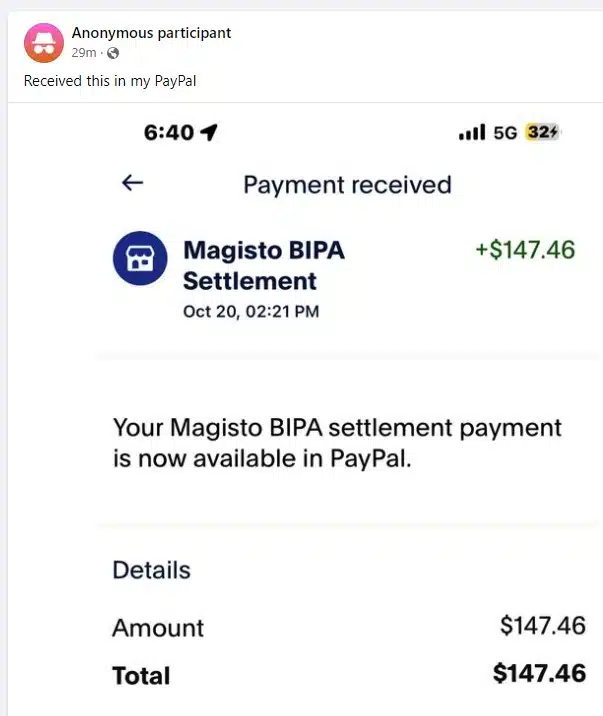Click the 5G network indicator

tap(505, 133)
